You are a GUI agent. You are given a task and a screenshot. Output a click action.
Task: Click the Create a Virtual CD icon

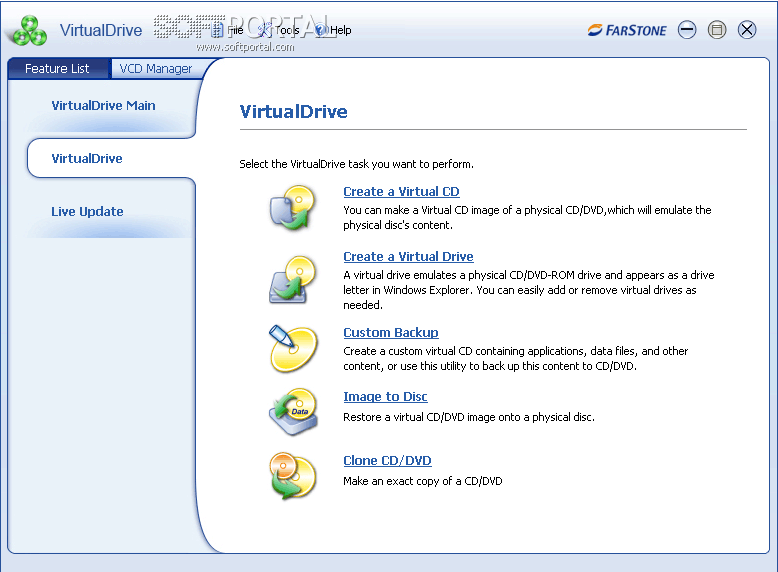pyautogui.click(x=292, y=208)
